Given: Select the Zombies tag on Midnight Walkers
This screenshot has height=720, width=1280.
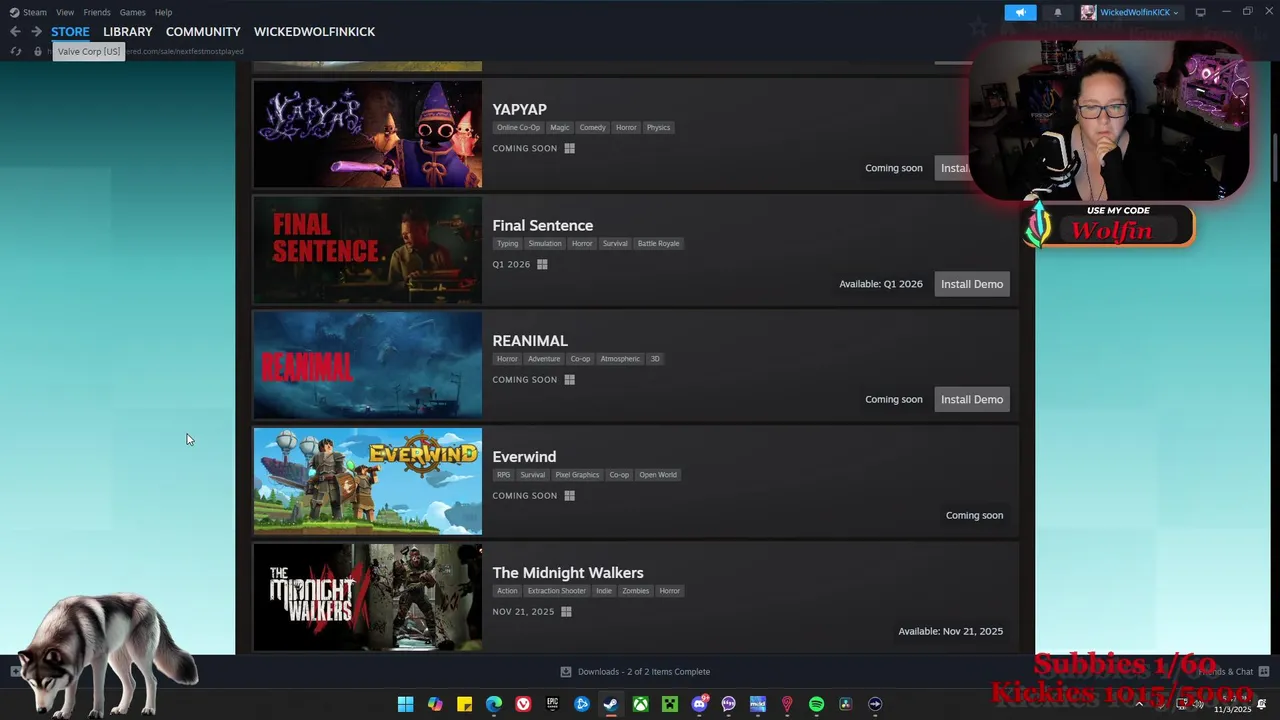Looking at the screenshot, I should tap(635, 591).
